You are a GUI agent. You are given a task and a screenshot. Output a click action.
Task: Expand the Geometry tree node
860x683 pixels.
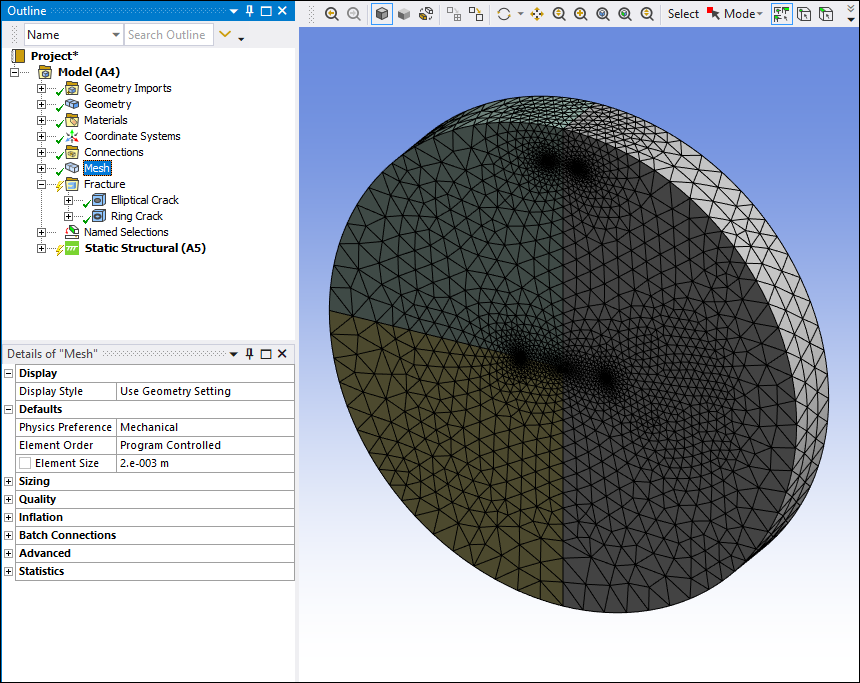tap(42, 104)
